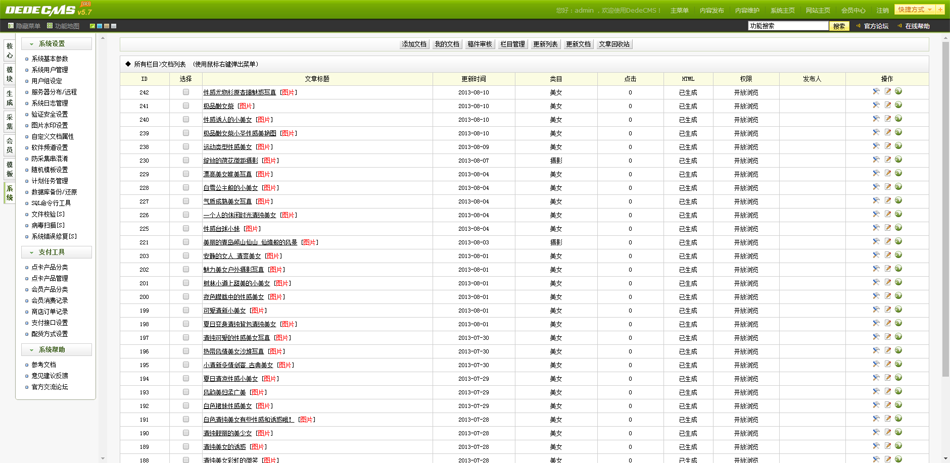Select the checkbox for article 229

(x=186, y=174)
